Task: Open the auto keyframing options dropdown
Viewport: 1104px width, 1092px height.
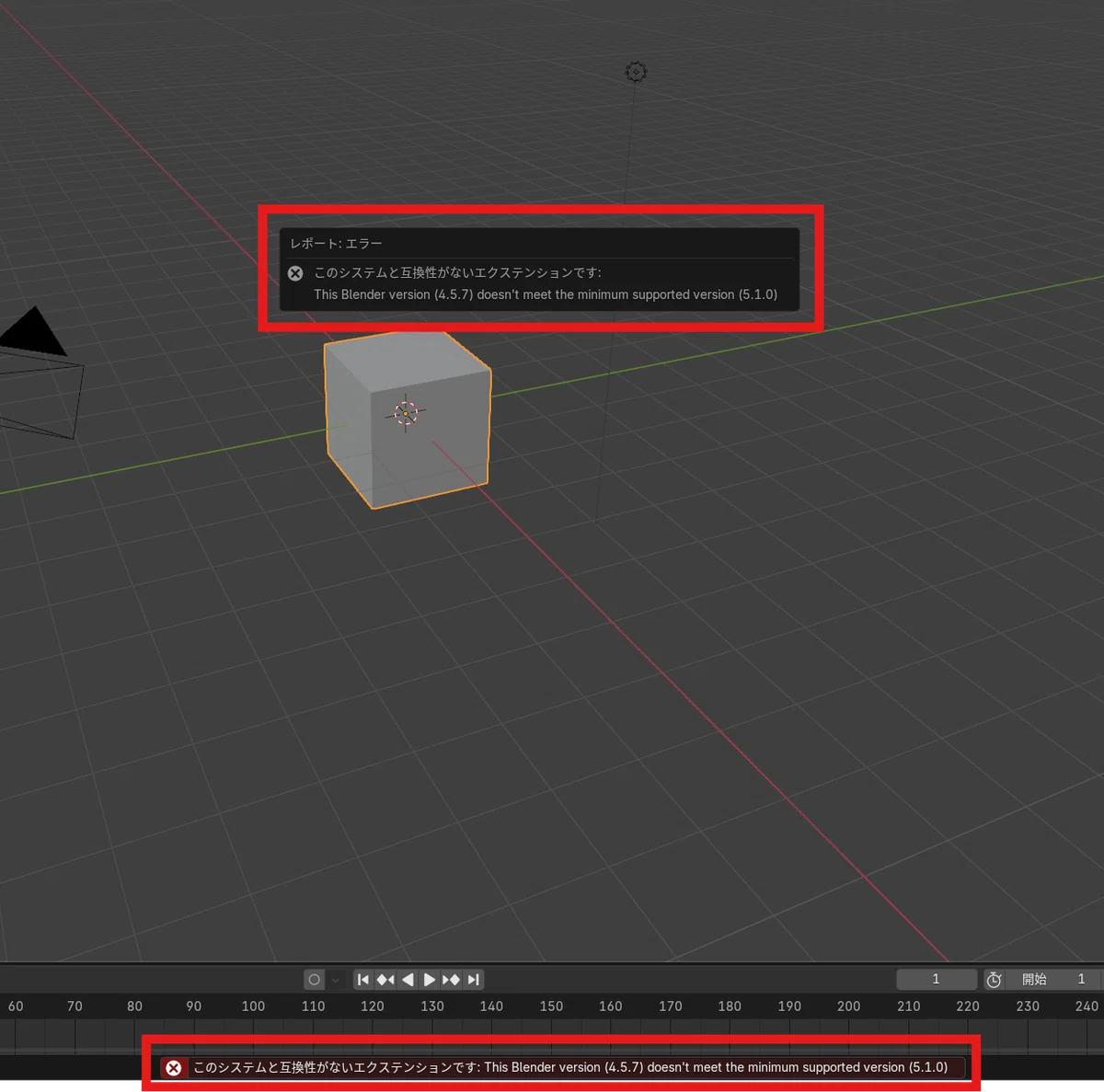Action: click(x=336, y=980)
